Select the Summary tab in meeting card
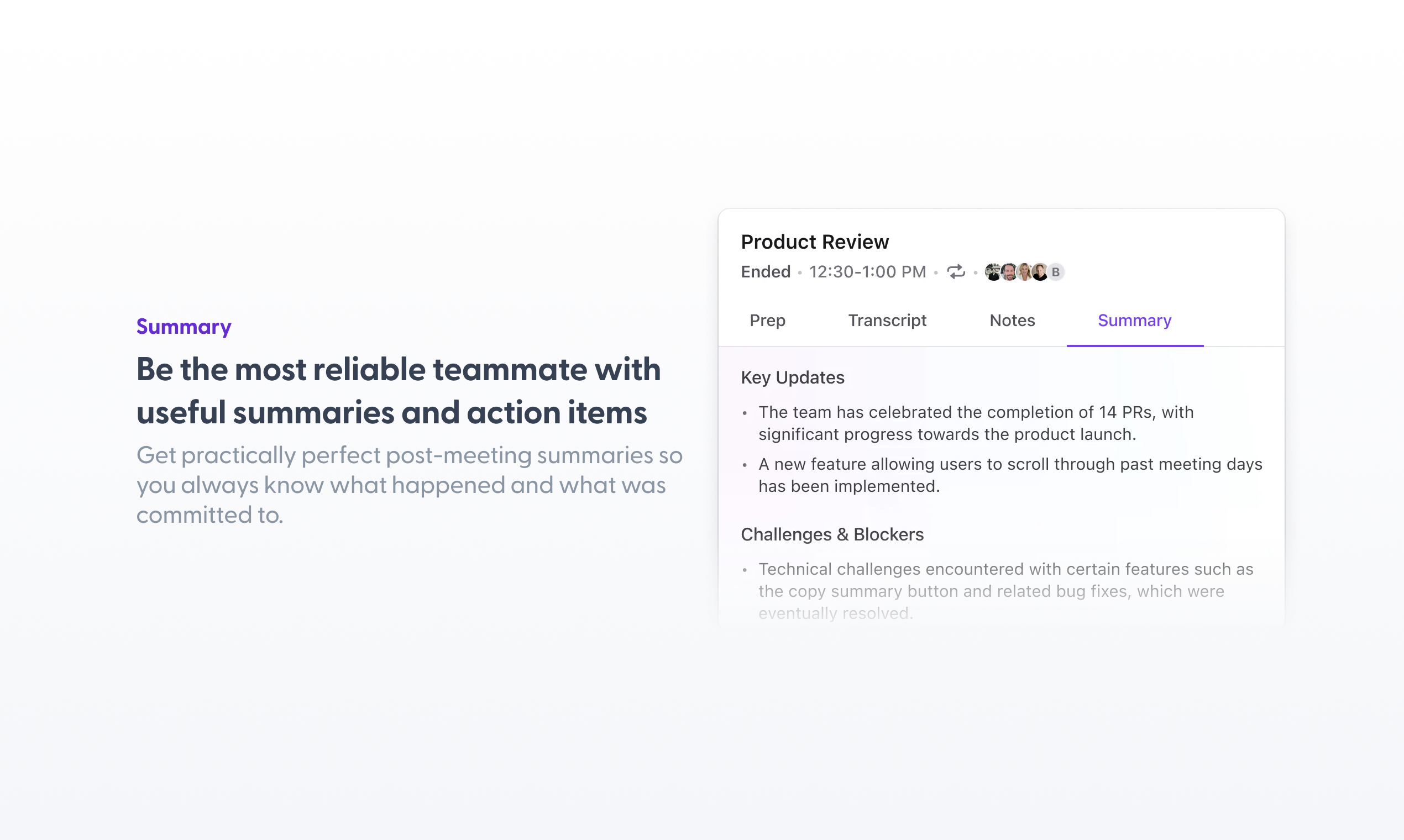 (1134, 321)
